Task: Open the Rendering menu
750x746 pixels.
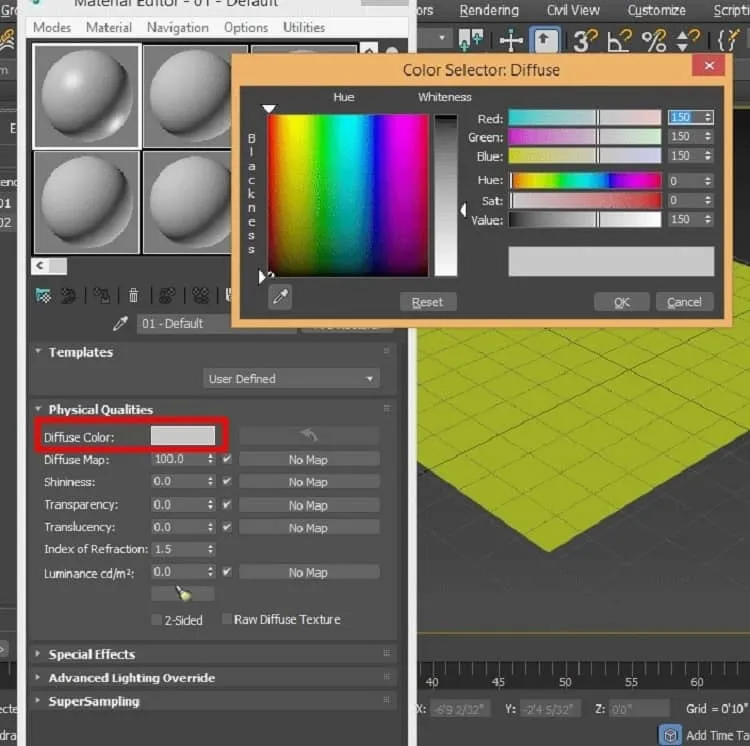Action: coord(489,10)
